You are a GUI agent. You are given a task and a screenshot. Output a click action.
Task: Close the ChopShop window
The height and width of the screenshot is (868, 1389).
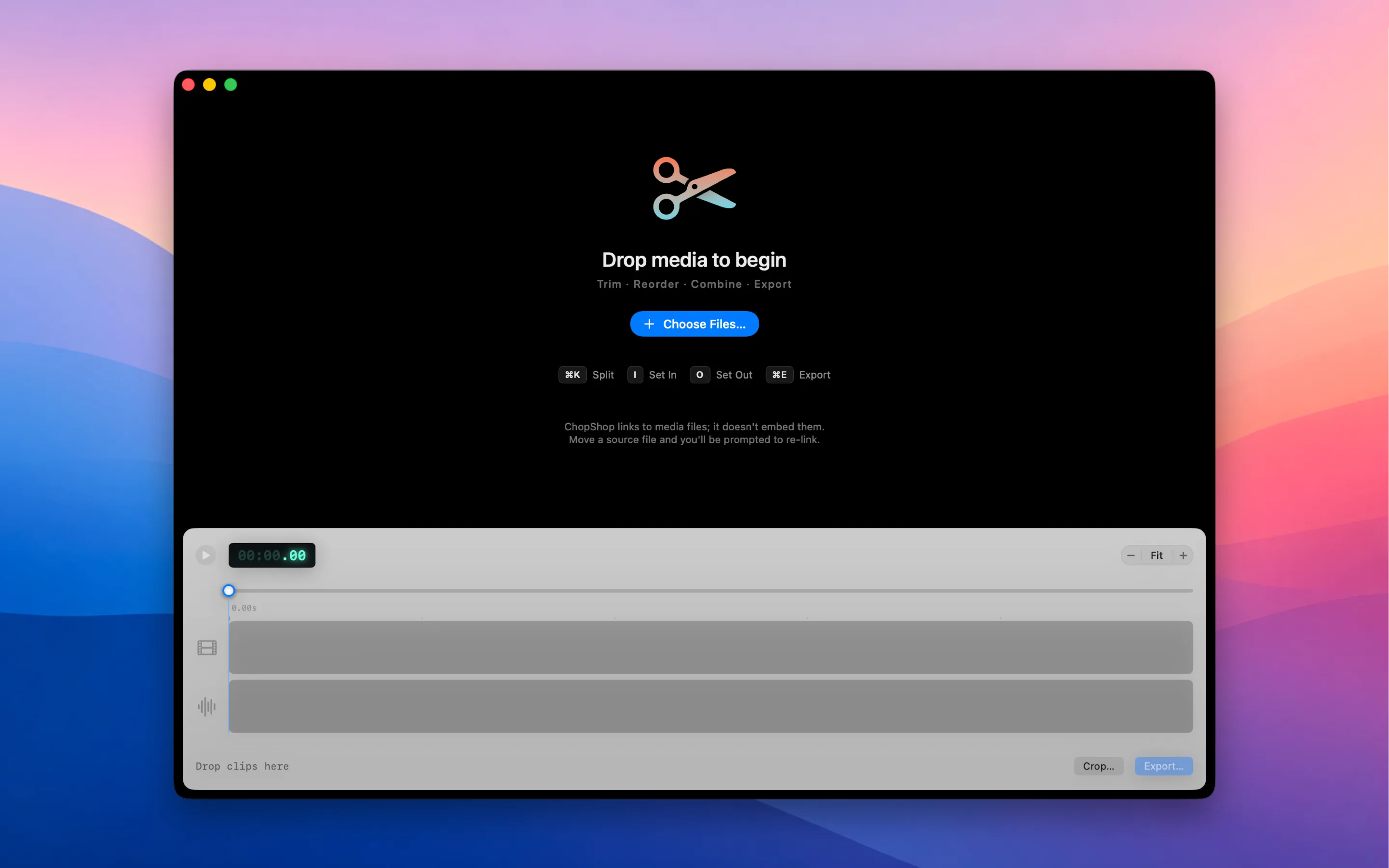(x=188, y=85)
